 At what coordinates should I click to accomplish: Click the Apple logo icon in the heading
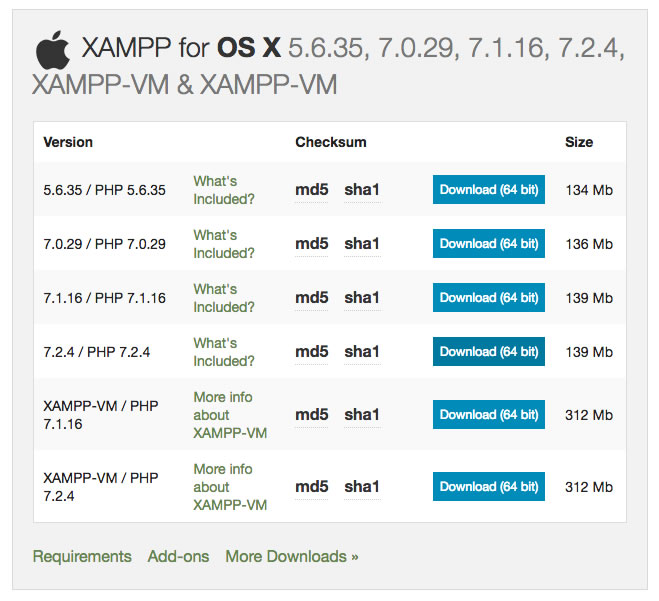click(53, 50)
